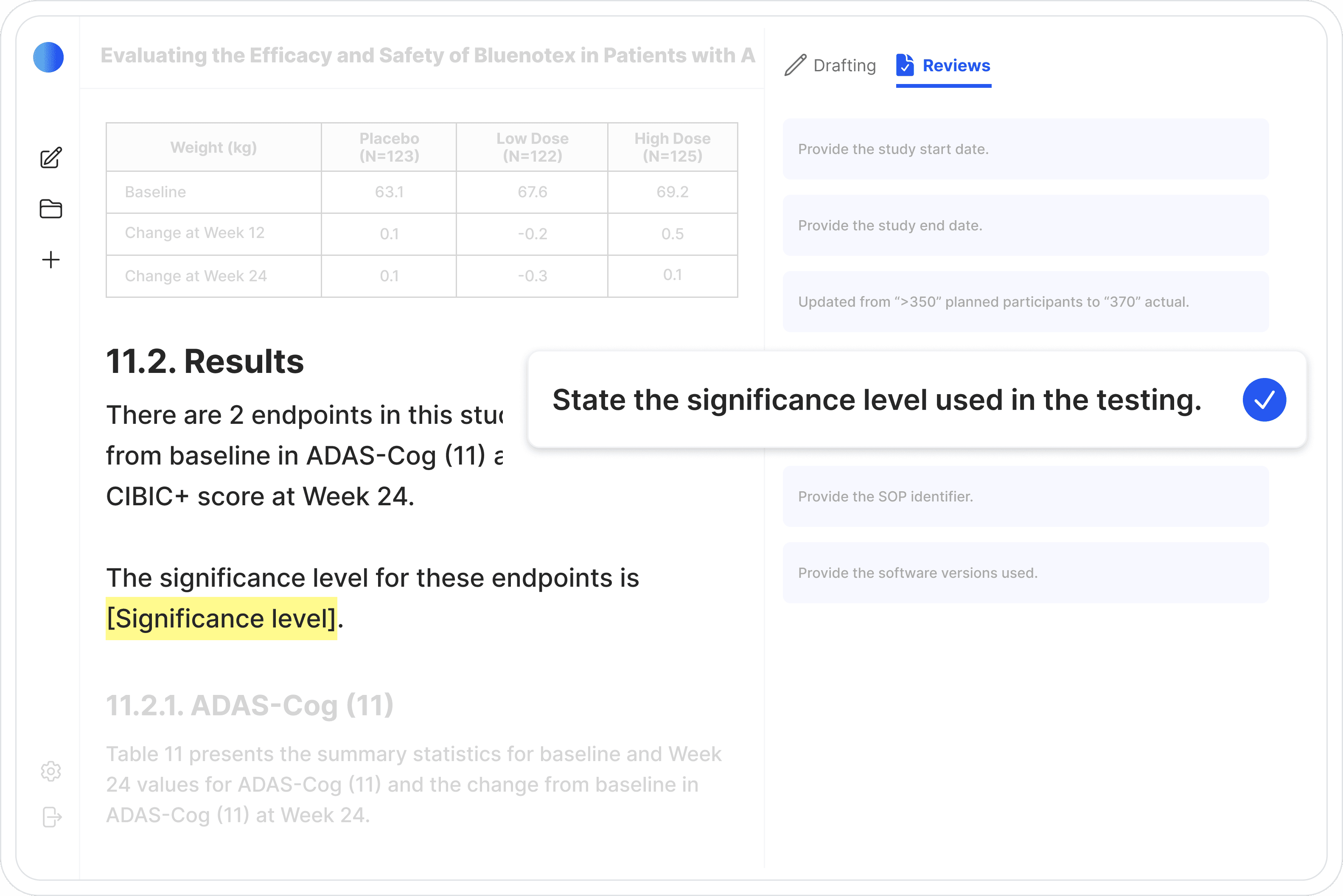1343x896 pixels.
Task: Click the 'Weight (kg)' table header
Action: tap(214, 148)
